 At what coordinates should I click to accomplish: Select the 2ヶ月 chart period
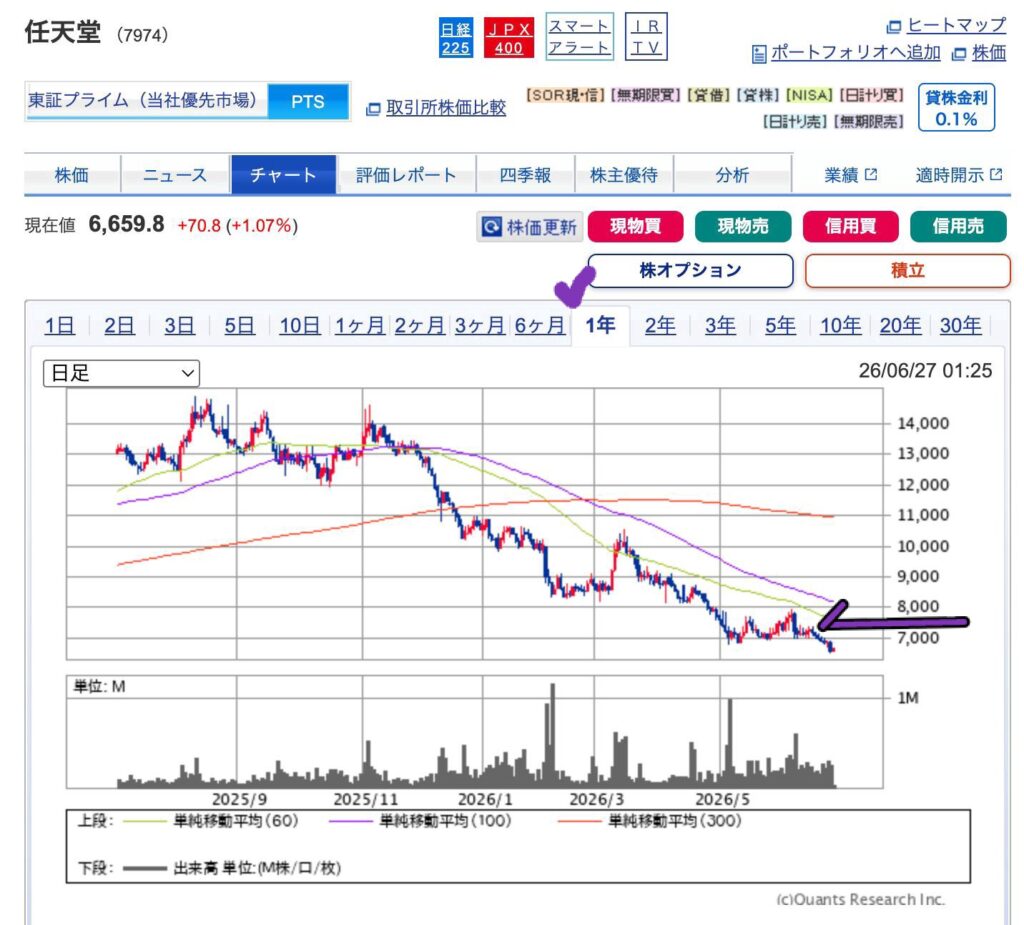coord(420,325)
